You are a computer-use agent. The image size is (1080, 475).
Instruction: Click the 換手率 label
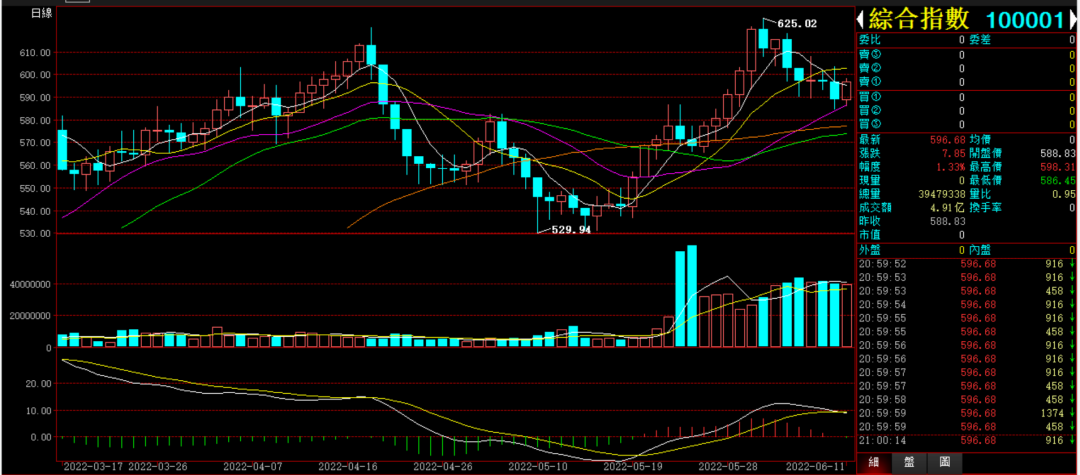click(984, 207)
